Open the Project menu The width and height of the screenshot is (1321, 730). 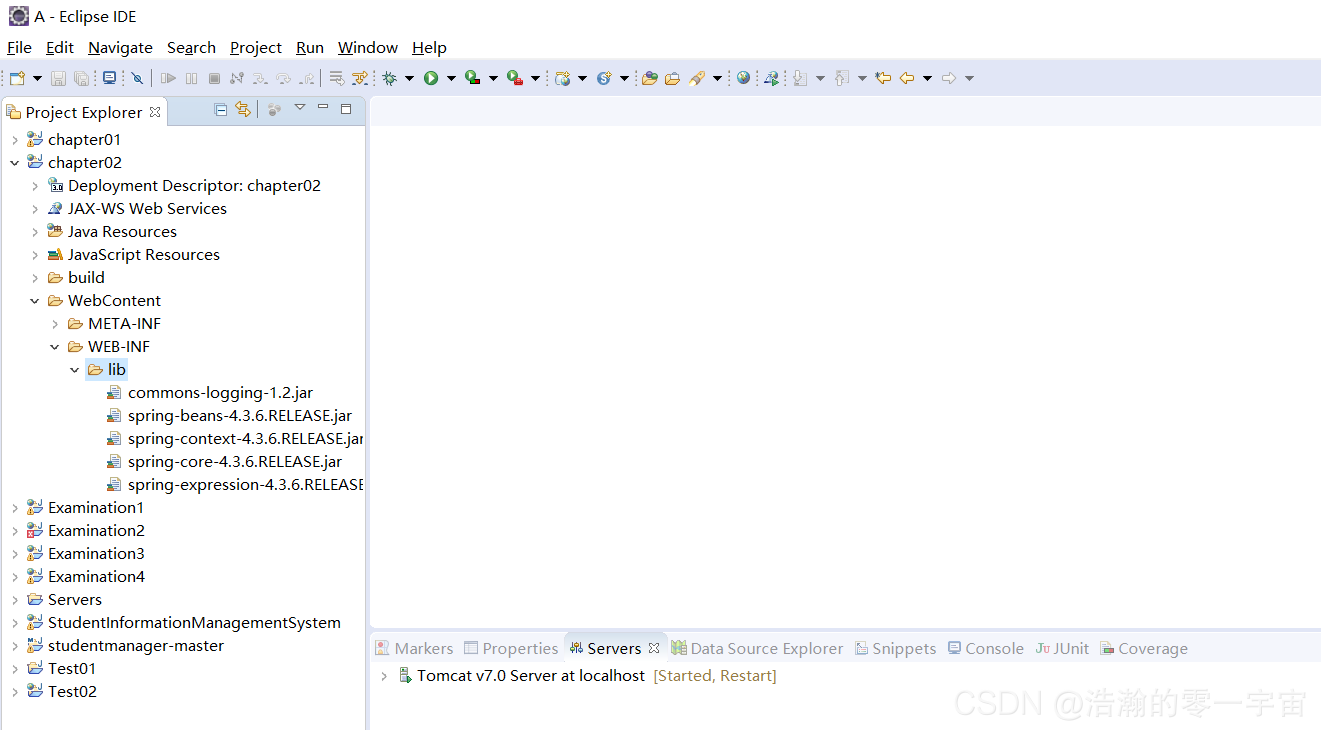click(256, 47)
